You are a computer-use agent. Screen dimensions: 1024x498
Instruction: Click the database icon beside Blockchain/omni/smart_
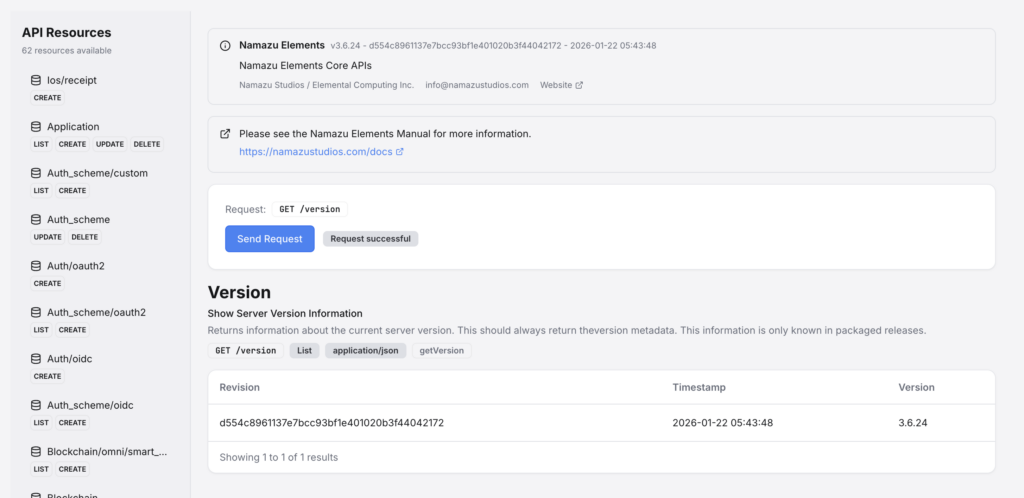pyautogui.click(x=36, y=452)
